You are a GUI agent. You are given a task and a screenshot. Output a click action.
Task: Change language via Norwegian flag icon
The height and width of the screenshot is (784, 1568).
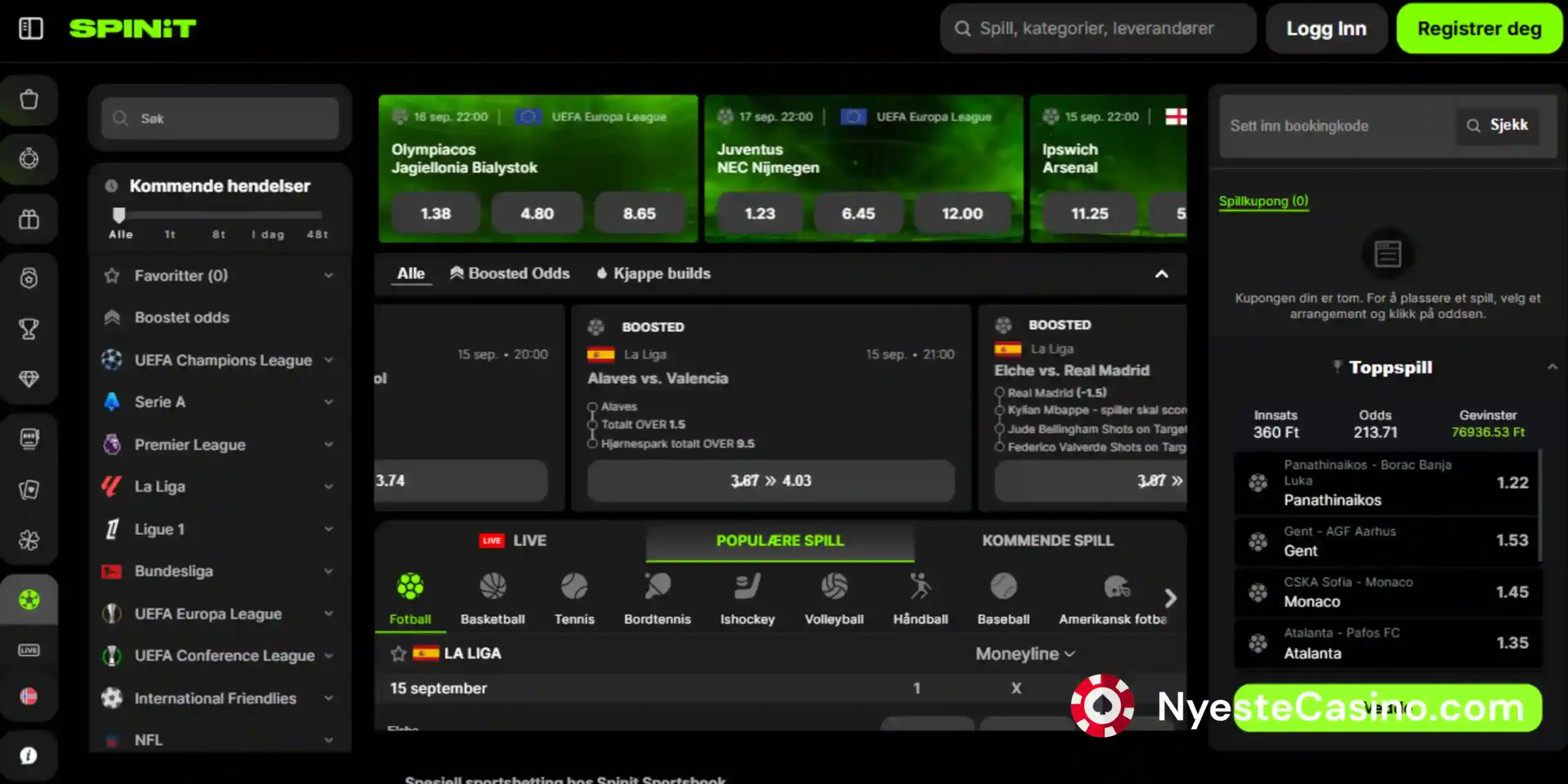(29, 696)
